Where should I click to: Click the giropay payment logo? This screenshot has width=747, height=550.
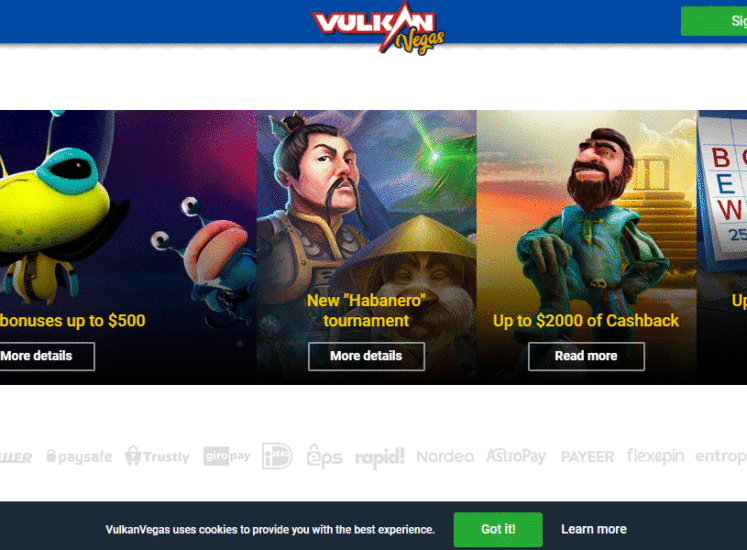coord(227,456)
